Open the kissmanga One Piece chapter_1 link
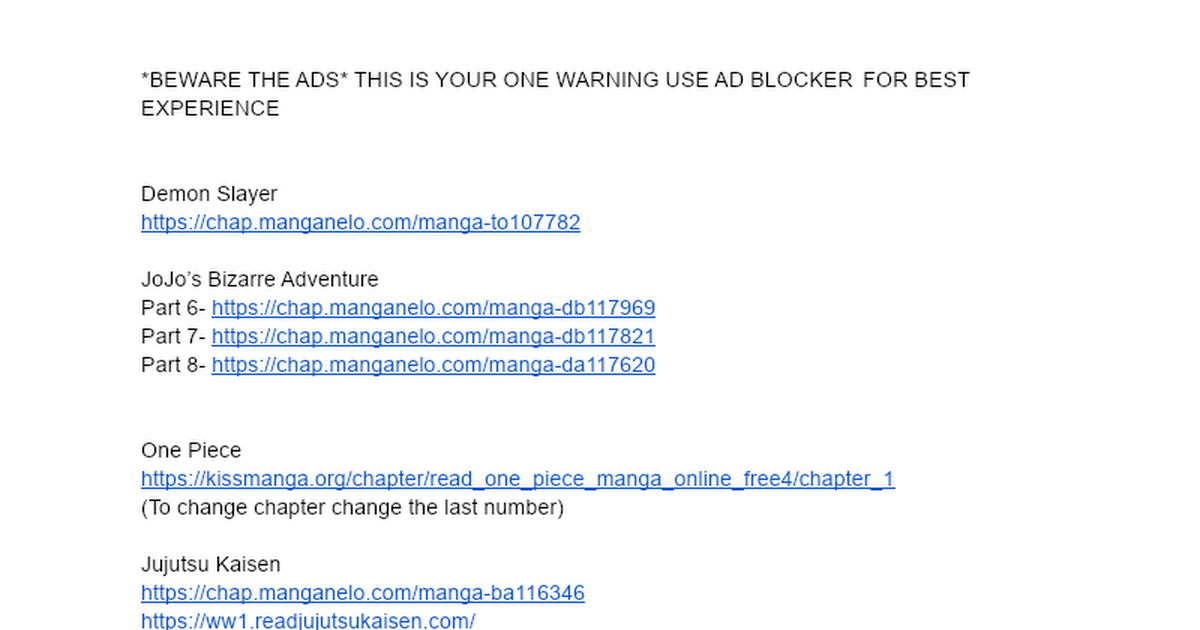The height and width of the screenshot is (630, 1200). (x=518, y=479)
